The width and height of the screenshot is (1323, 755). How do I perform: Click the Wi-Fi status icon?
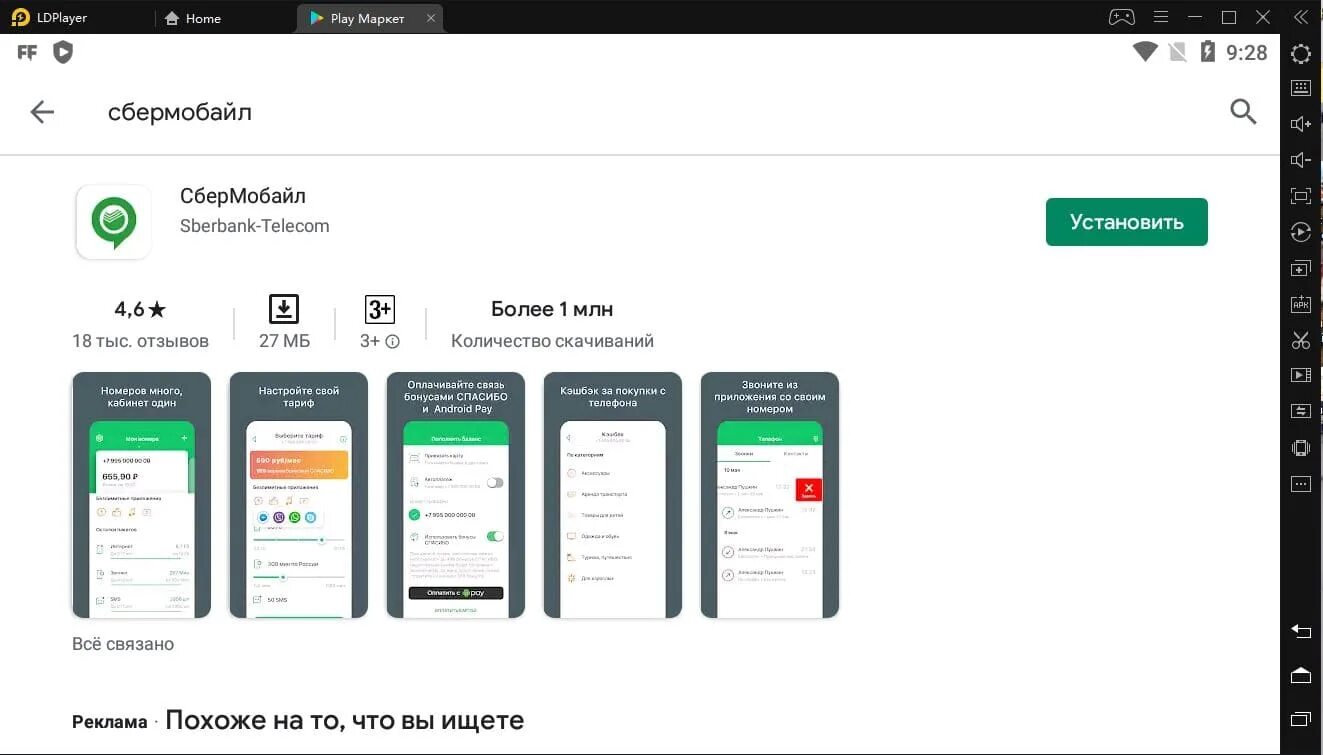1145,52
